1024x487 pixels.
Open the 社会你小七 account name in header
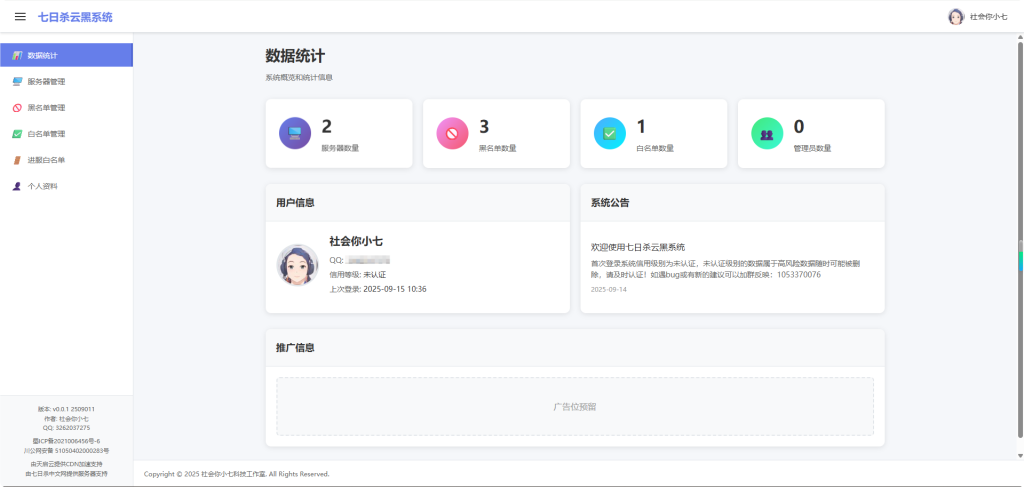click(x=988, y=17)
